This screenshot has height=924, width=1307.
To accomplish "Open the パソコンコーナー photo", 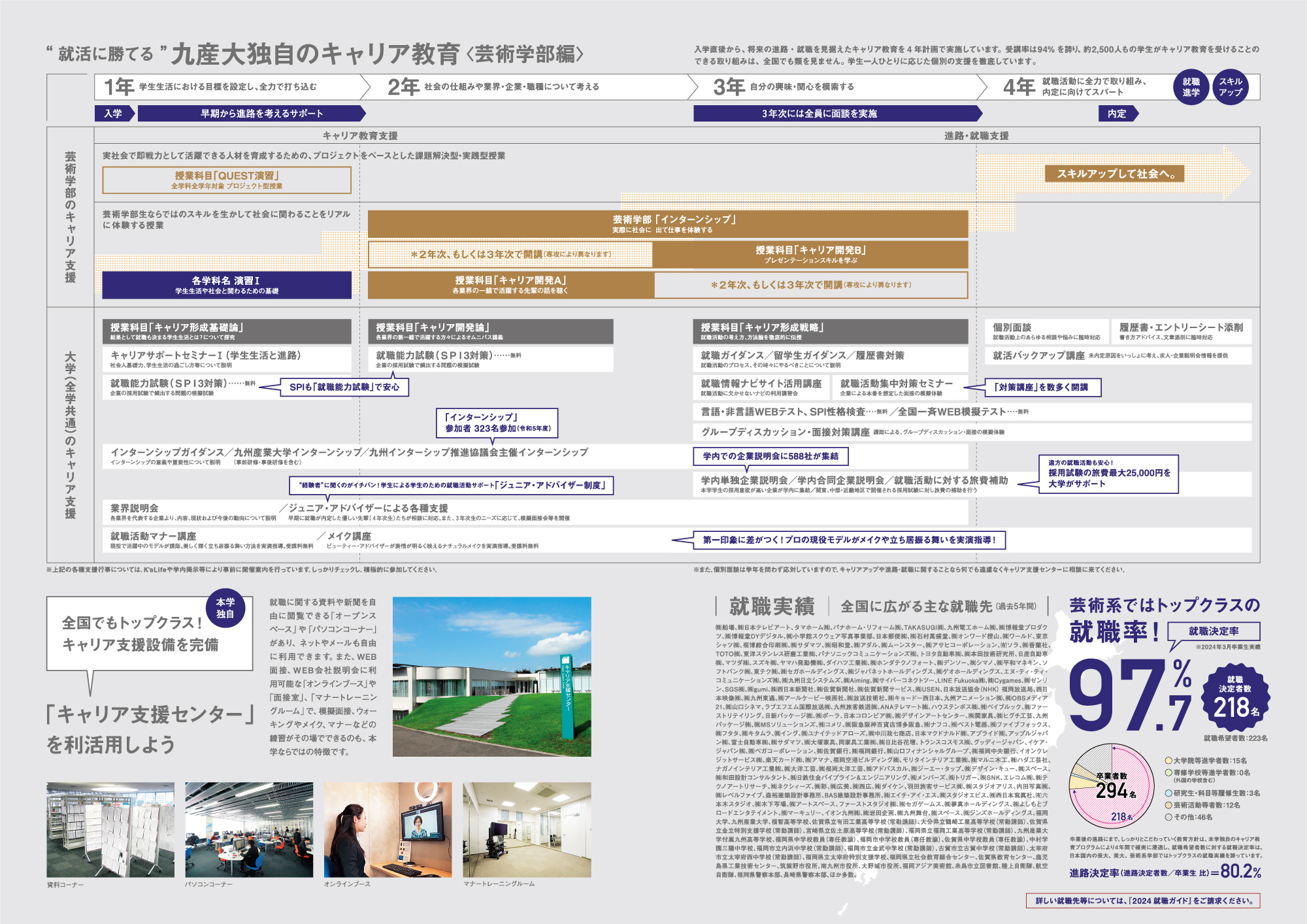I will coord(249,829).
